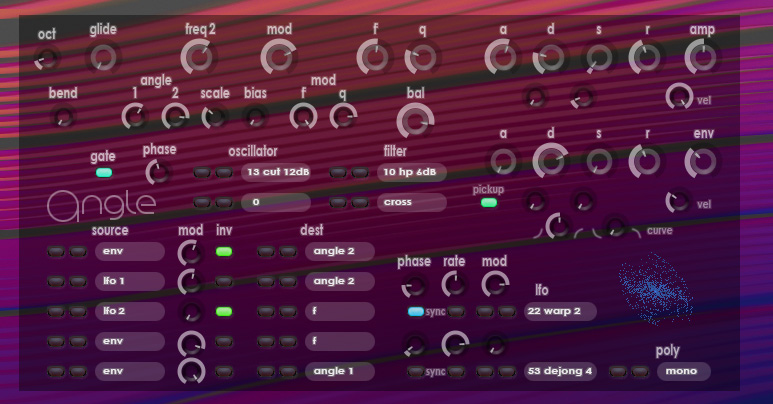Image resolution: width=773 pixels, height=404 pixels.
Task: Click the filter q knob in top row
Action: coord(422,57)
